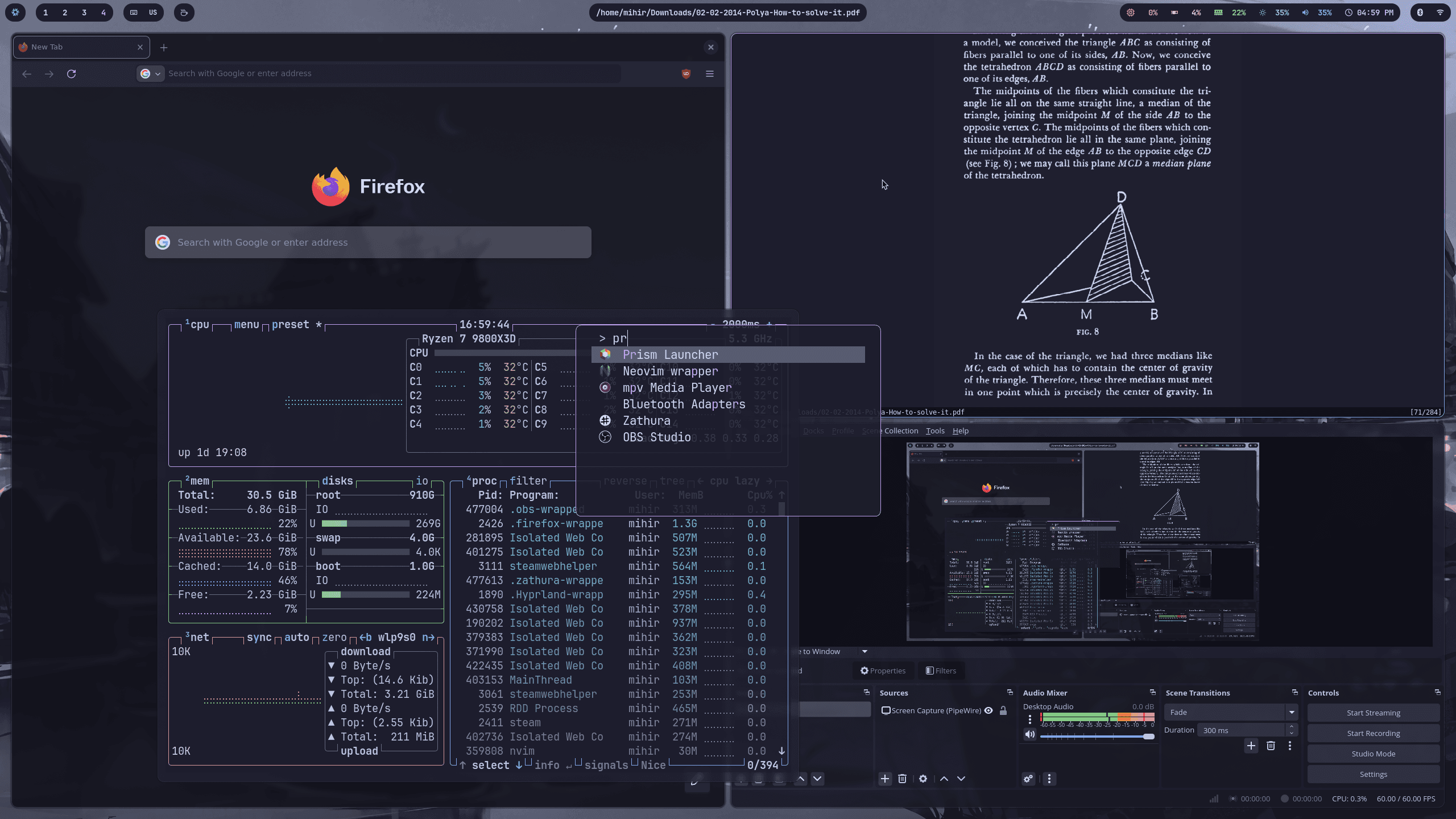Increase transition Duration with up stepper
The image size is (1456, 819).
1292,727
